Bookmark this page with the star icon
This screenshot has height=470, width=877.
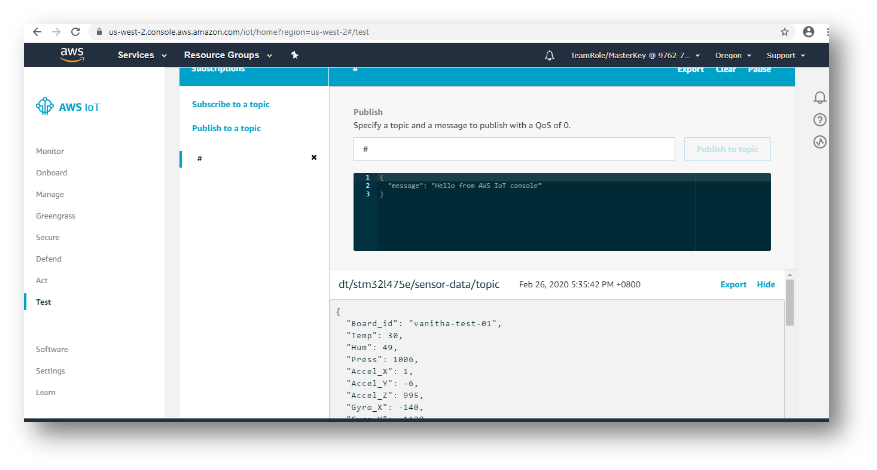pos(785,32)
